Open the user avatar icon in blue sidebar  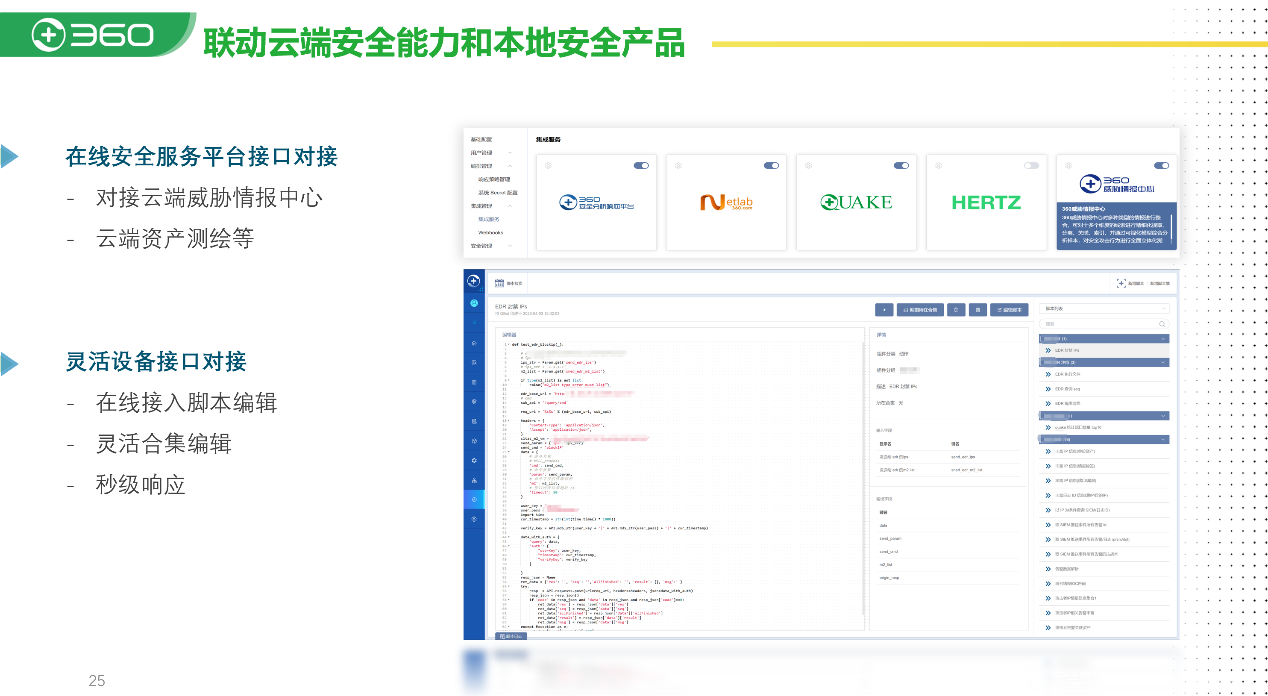click(x=474, y=303)
